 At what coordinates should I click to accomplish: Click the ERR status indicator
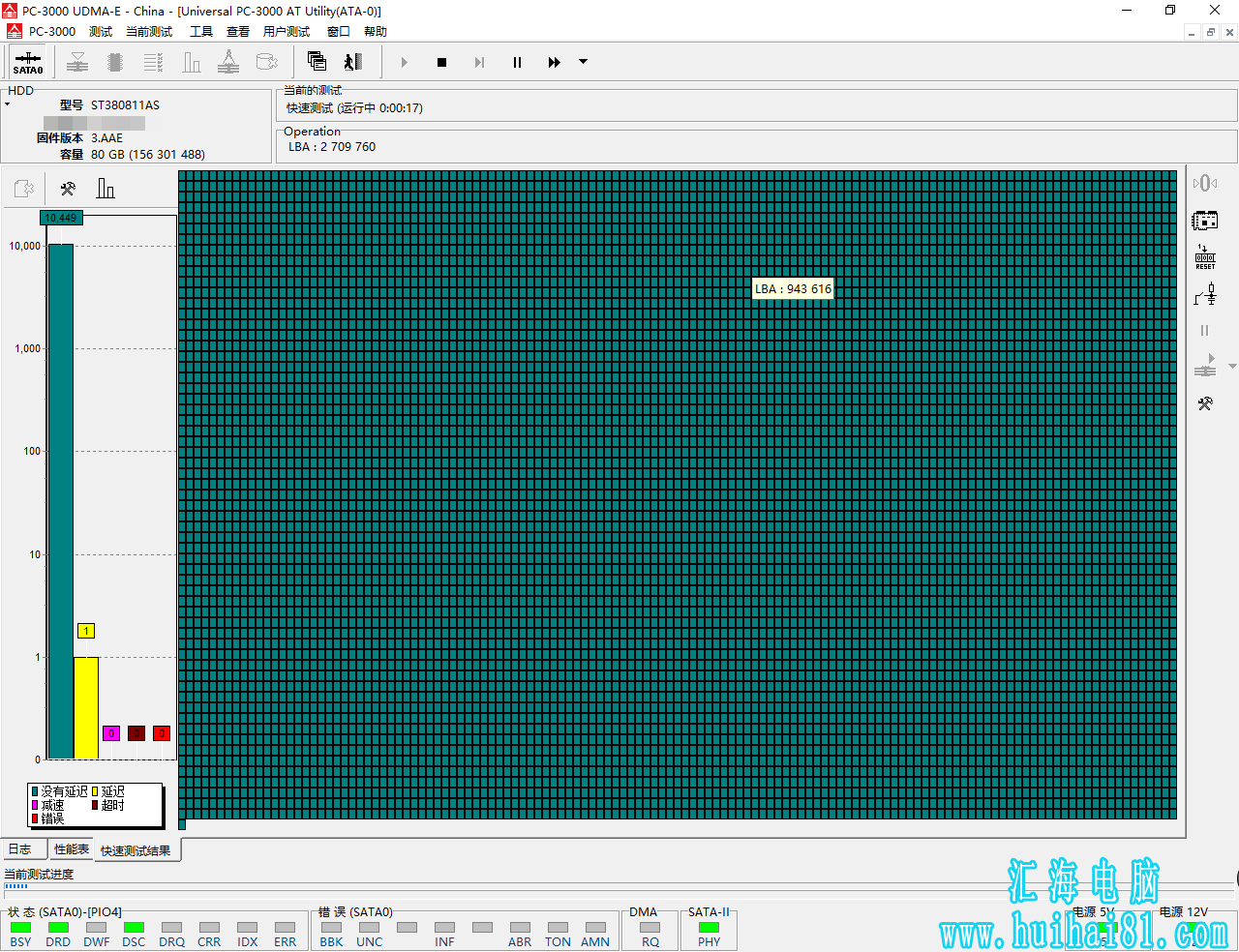(285, 927)
